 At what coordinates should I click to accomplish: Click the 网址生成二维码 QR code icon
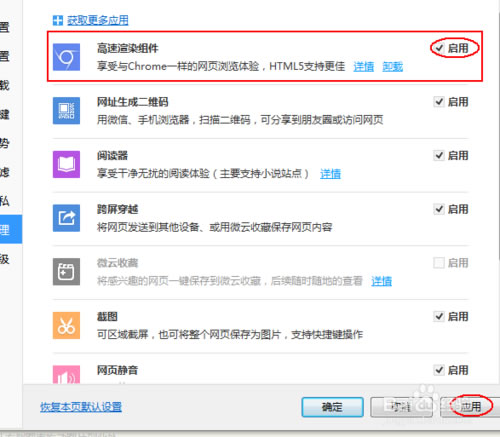coord(66,111)
